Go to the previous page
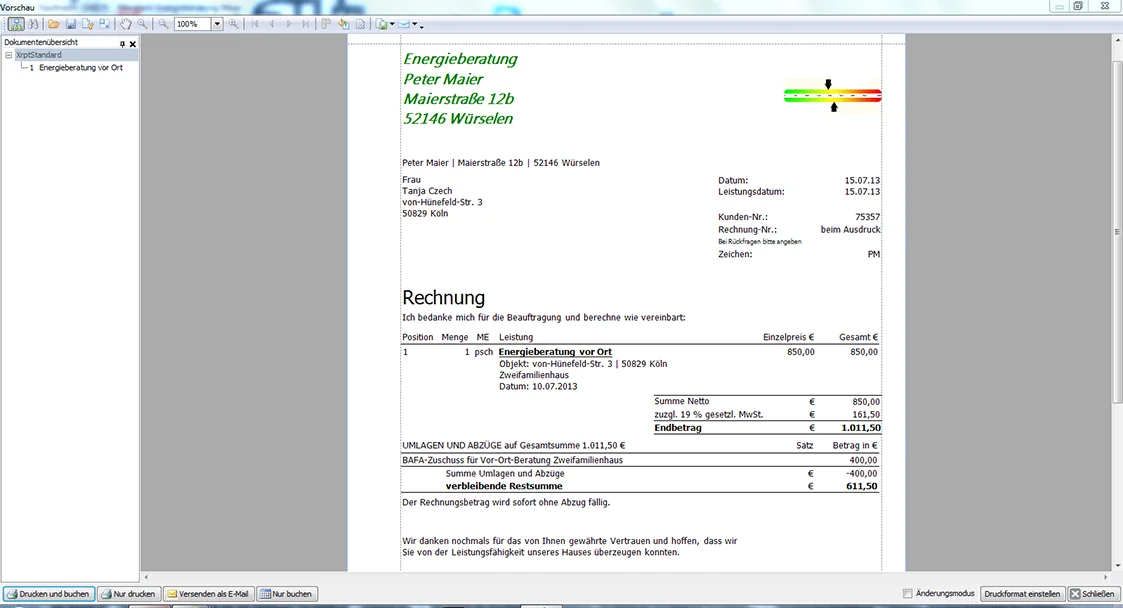This screenshot has height=608, width=1123. tap(271, 24)
